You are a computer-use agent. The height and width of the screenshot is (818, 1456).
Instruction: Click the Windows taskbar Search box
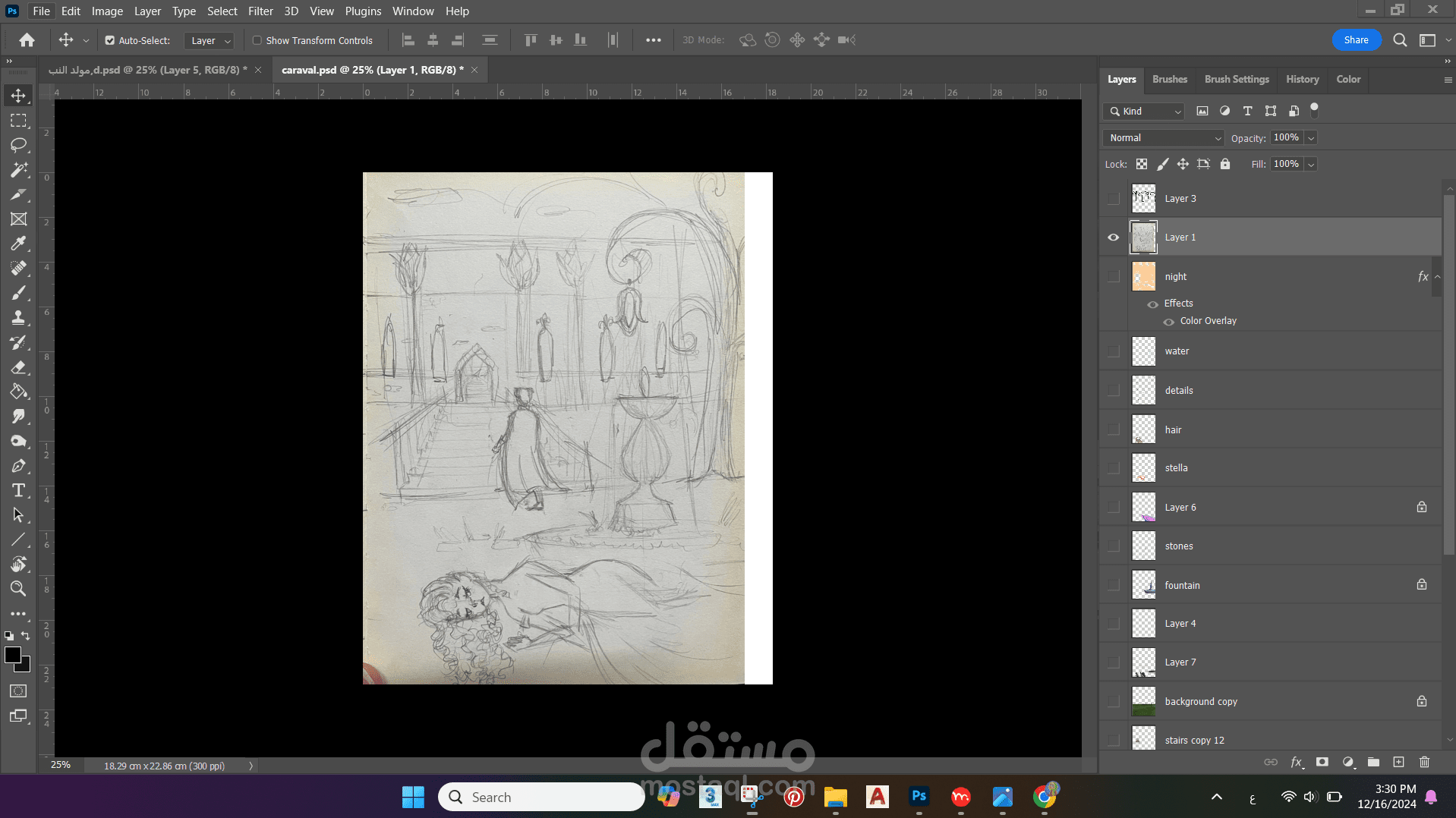541,797
